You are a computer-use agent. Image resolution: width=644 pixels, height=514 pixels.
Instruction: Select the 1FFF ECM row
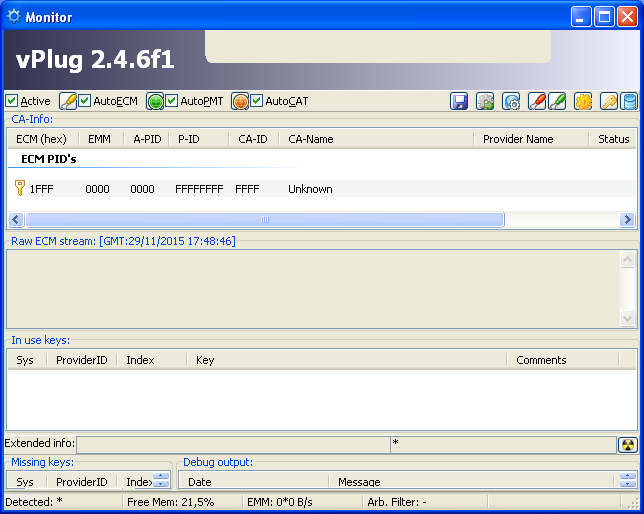[322, 189]
